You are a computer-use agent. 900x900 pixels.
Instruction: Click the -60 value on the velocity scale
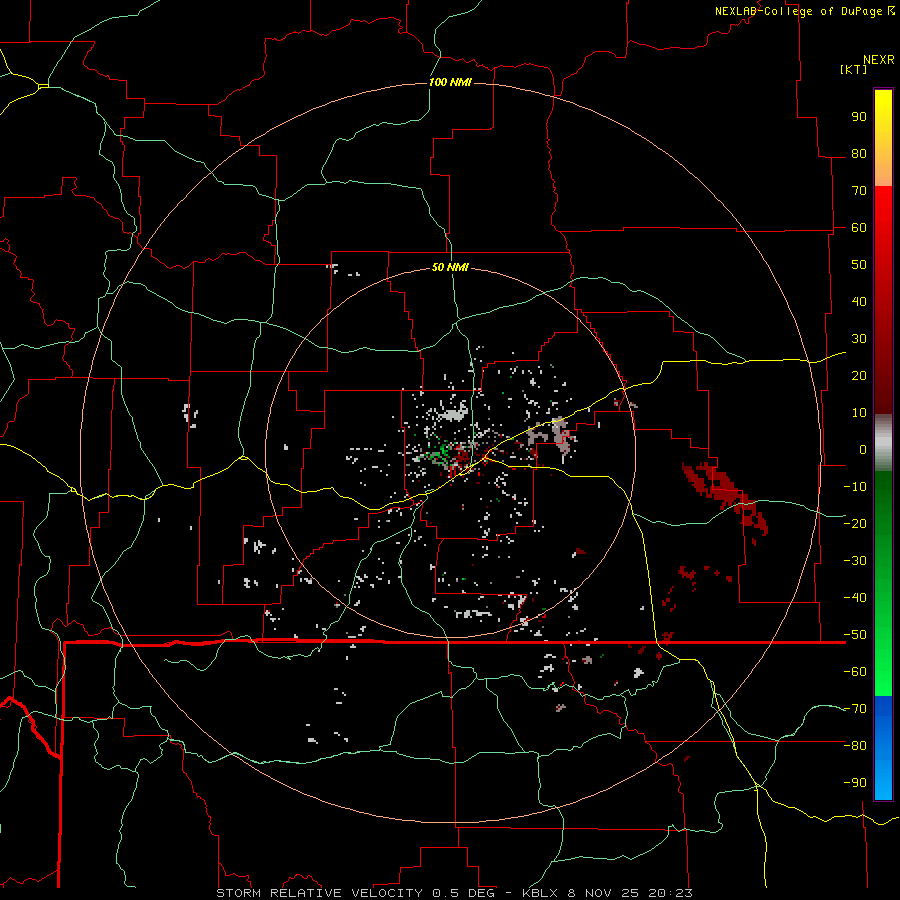click(855, 672)
